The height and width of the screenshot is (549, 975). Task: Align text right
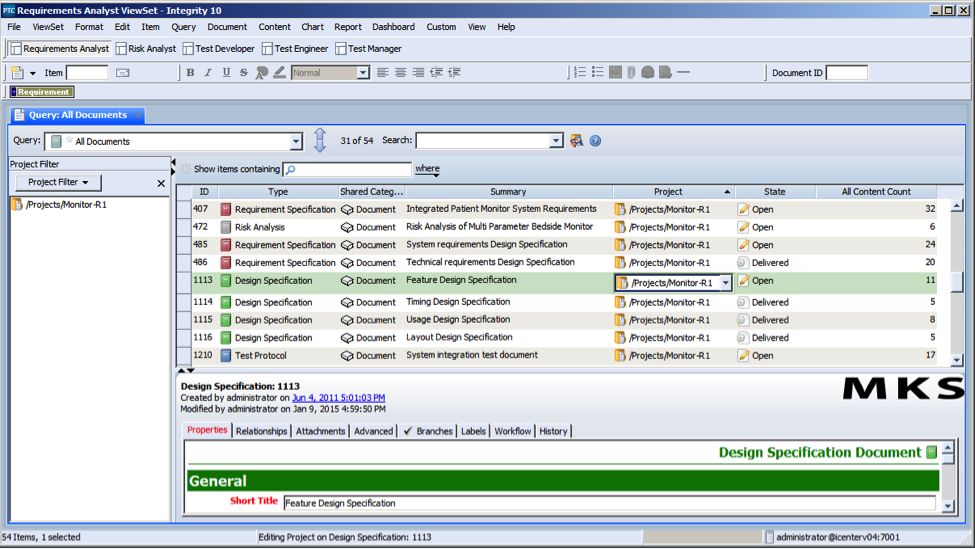click(x=418, y=73)
